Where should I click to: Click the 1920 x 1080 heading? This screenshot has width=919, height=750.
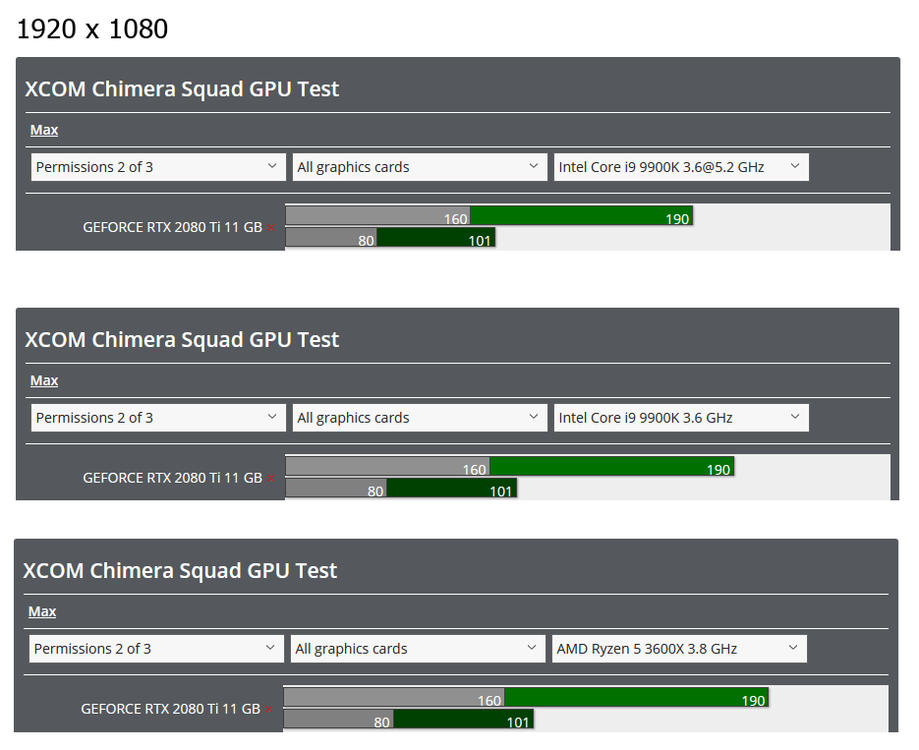92,29
